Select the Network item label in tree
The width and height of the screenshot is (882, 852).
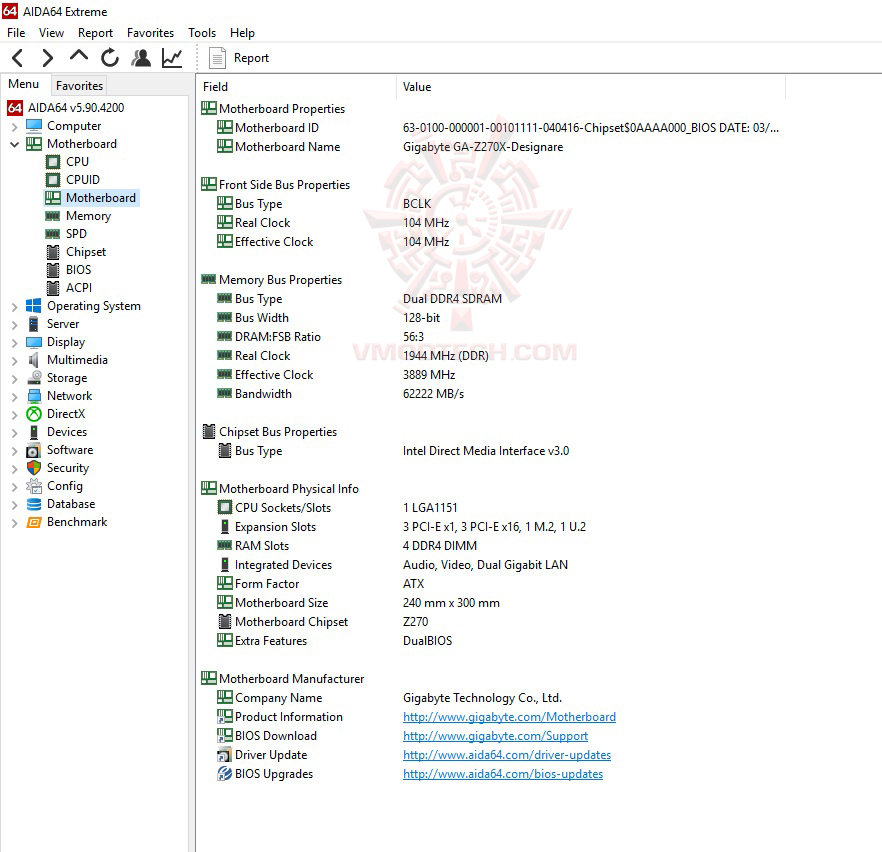[x=69, y=396]
